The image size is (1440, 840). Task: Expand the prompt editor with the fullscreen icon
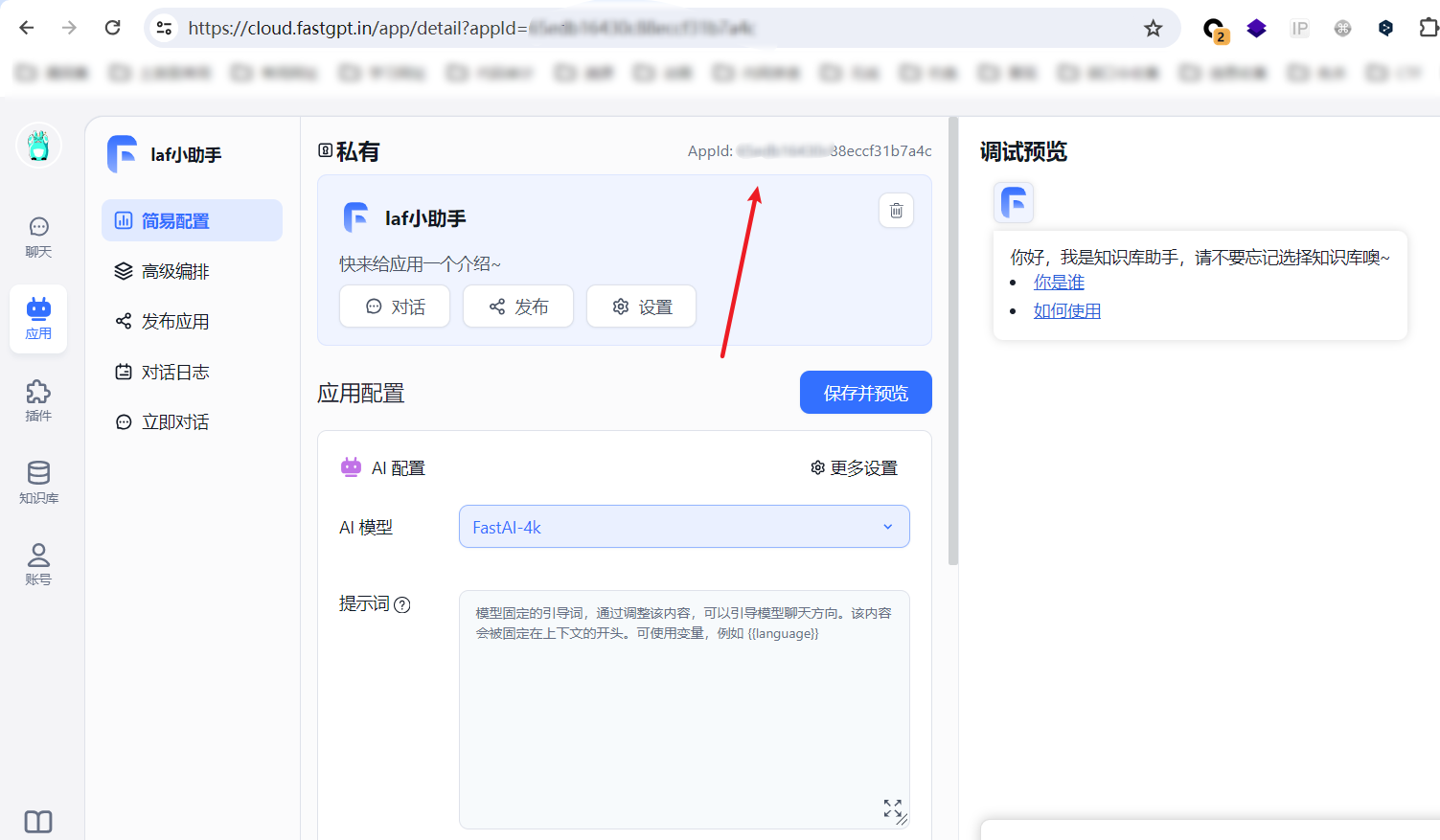pos(893,808)
